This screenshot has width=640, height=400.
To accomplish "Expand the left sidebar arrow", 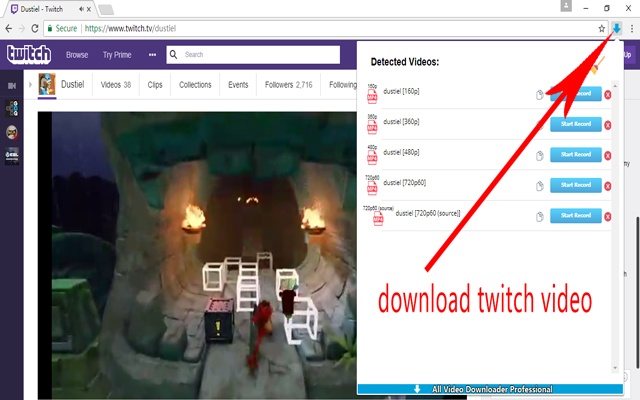I will coord(30,84).
